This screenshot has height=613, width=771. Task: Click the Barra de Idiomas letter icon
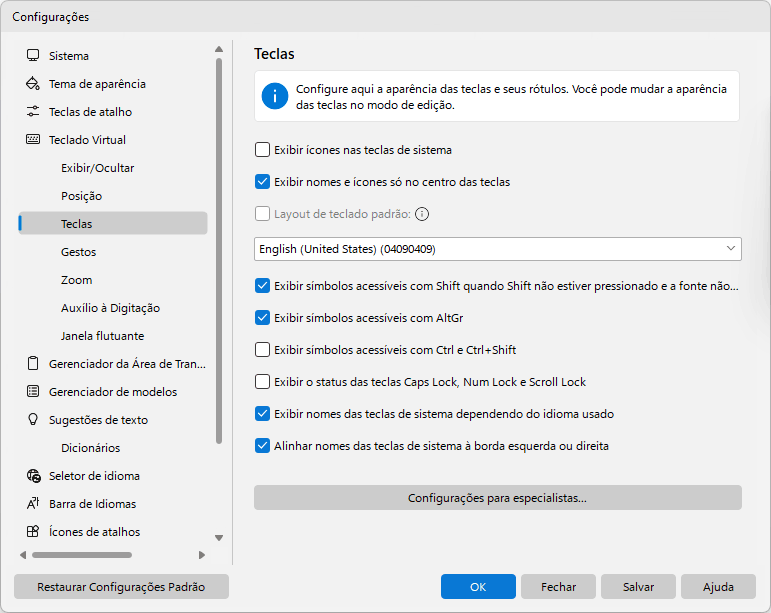pyautogui.click(x=33, y=503)
